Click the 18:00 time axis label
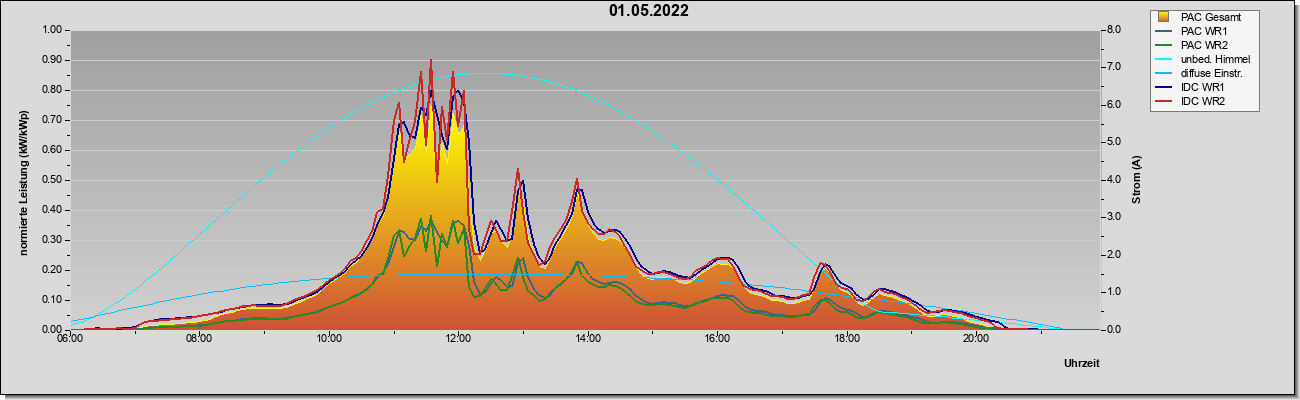Screen dimensions: 1300x400 pyautogui.click(x=847, y=340)
